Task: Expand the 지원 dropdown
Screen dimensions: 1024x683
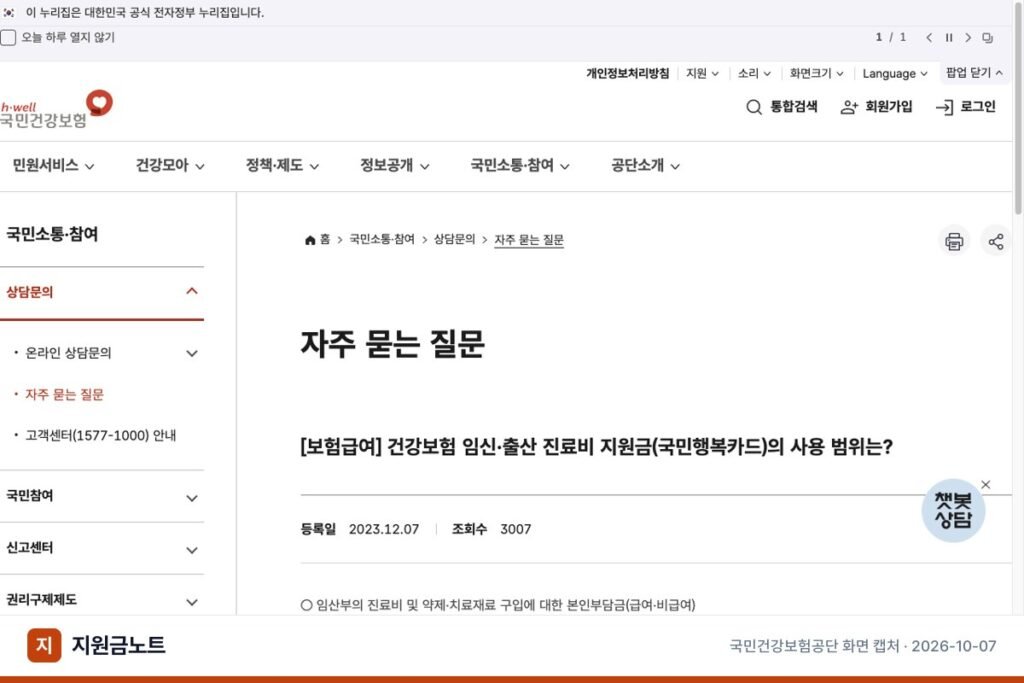Action: point(702,73)
